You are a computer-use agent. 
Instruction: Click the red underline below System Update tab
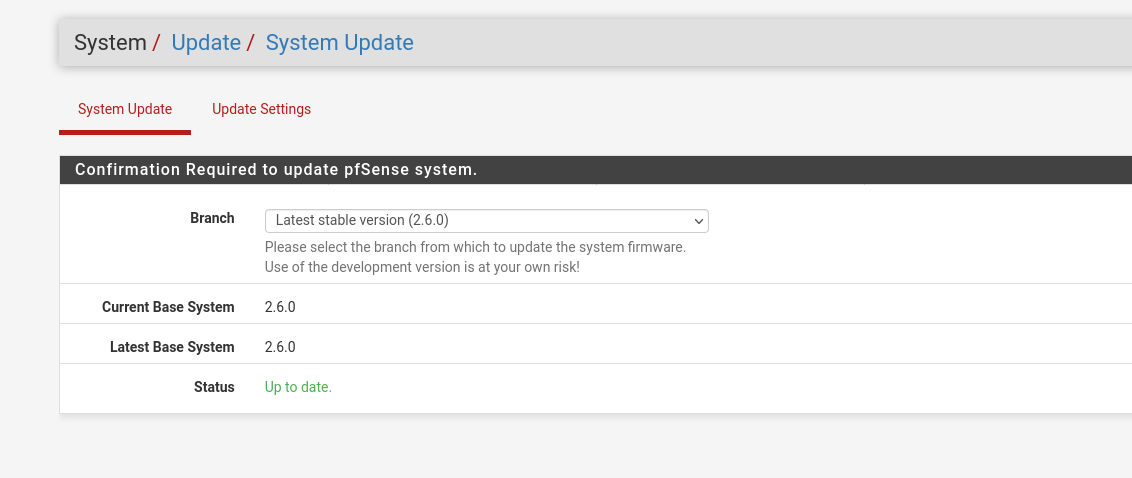[125, 132]
